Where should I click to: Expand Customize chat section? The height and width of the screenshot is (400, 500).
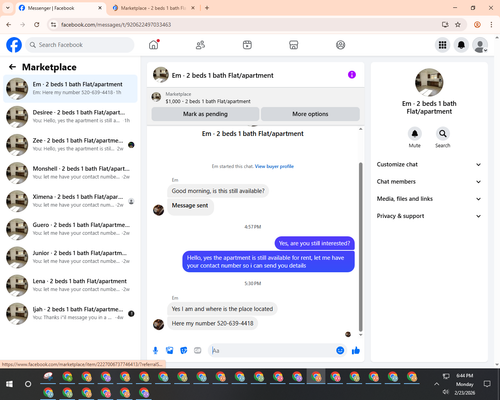point(429,164)
